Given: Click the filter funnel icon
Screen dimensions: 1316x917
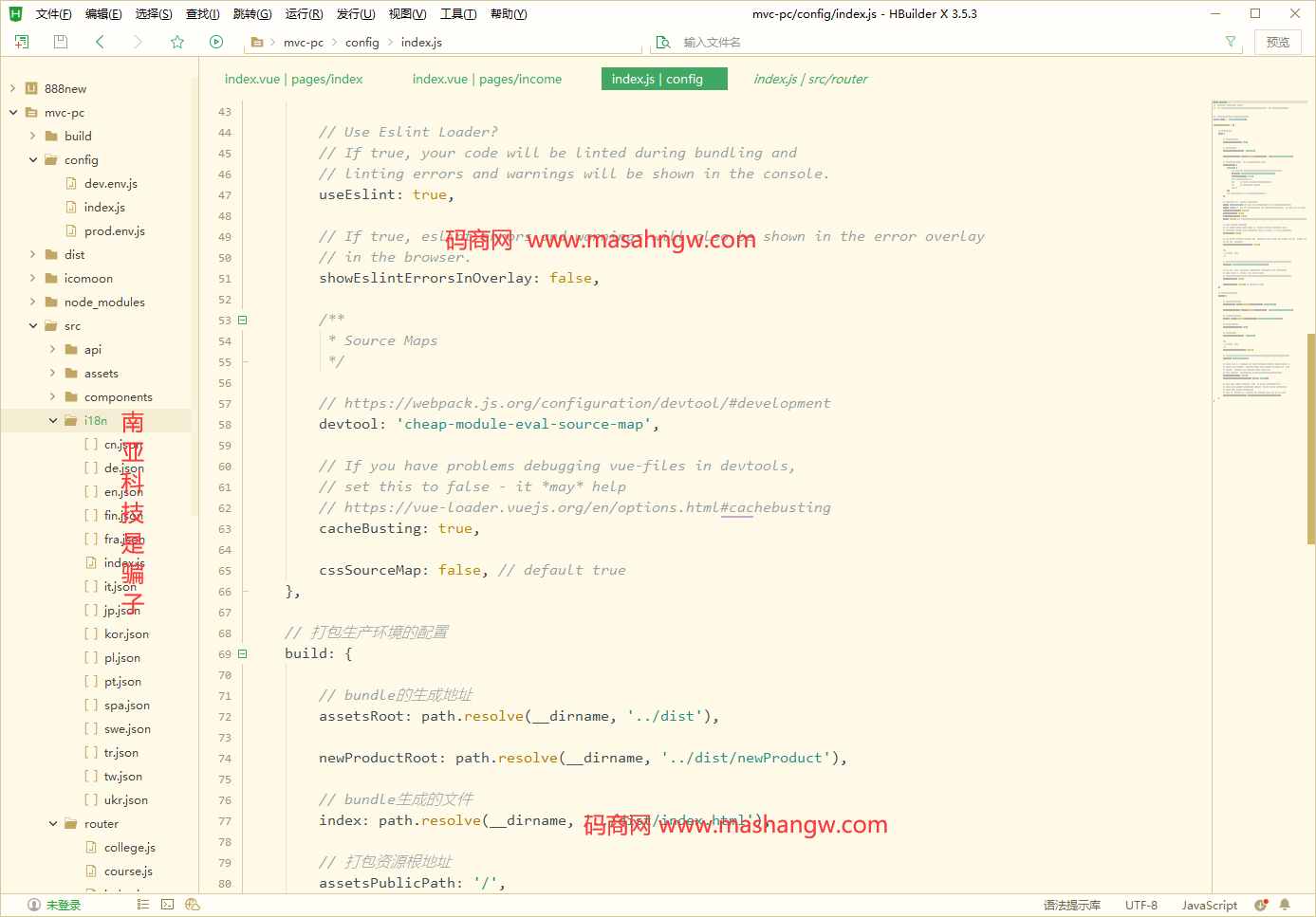Looking at the screenshot, I should coord(1231,42).
